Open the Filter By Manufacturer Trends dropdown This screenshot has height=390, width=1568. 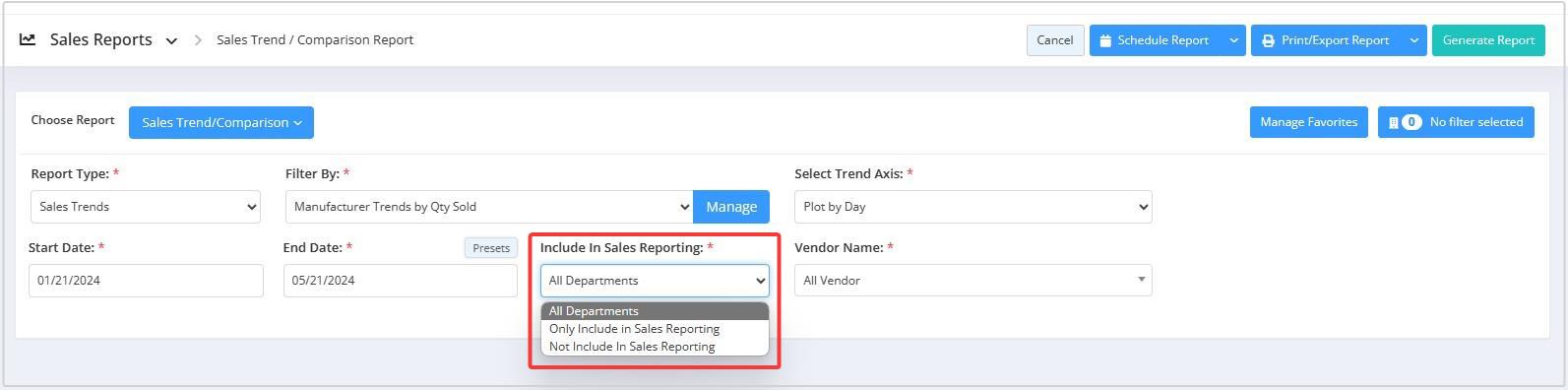[489, 207]
